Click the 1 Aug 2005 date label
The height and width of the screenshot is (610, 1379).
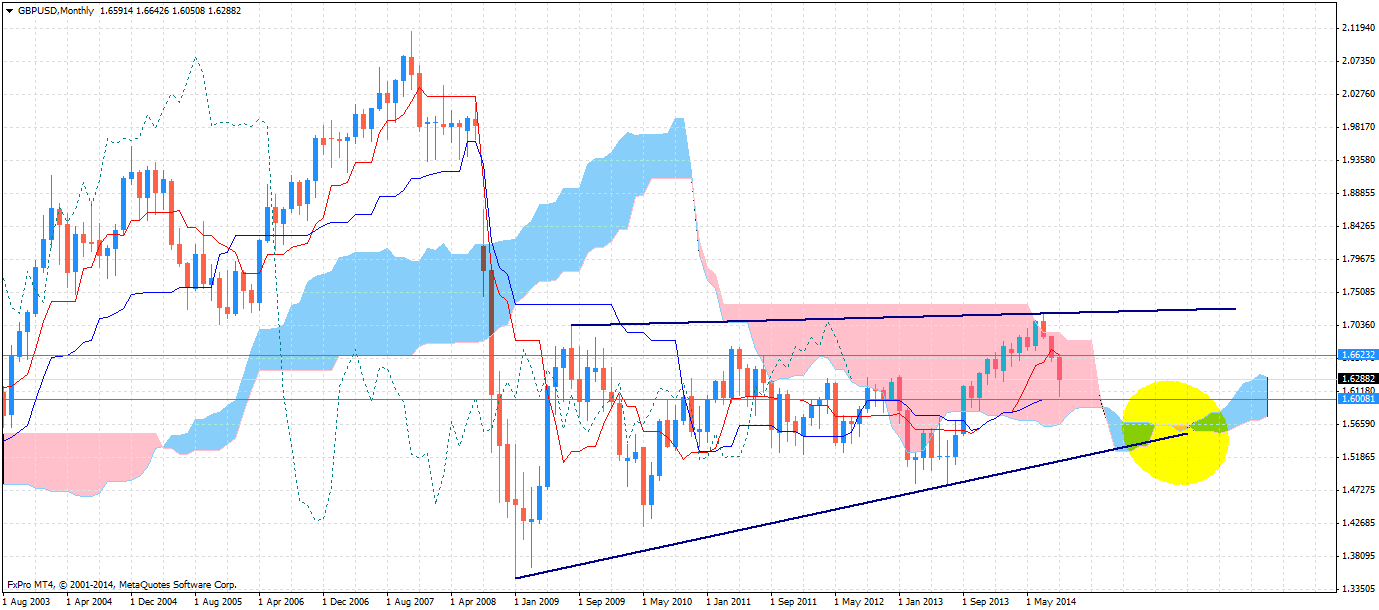(219, 603)
